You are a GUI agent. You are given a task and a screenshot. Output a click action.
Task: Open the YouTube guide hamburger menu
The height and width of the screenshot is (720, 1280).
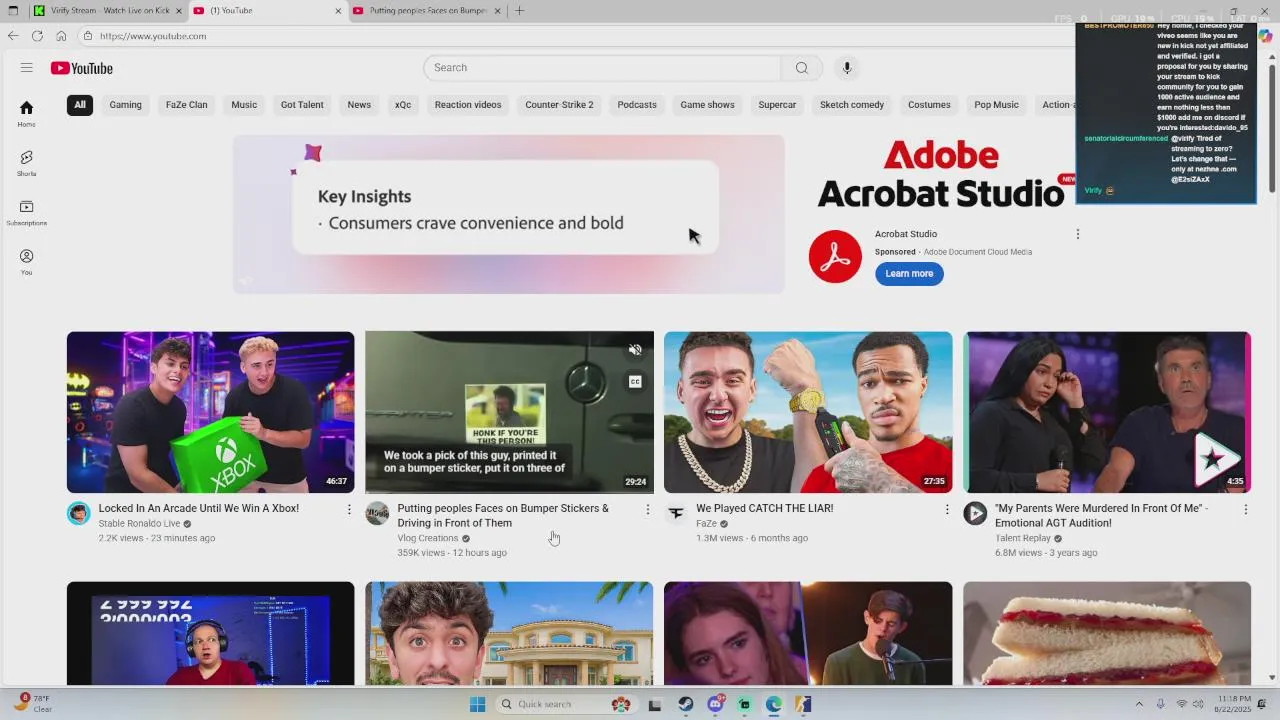26,68
